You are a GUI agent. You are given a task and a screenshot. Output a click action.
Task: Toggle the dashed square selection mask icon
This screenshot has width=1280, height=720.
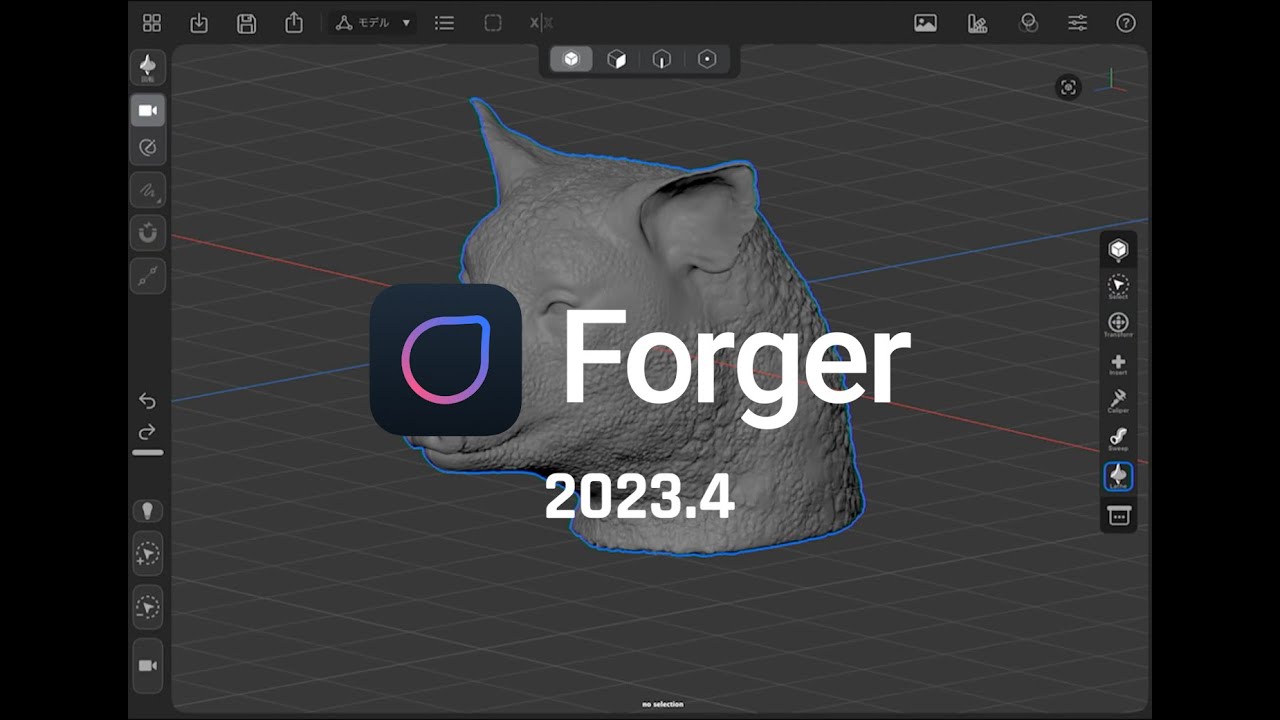(x=493, y=23)
